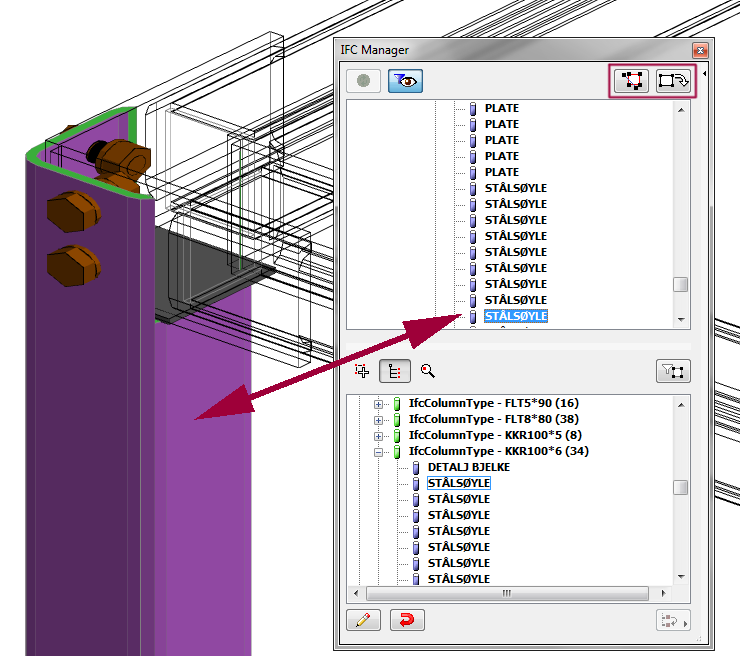Click the IFC Manager title bar
Image resolution: width=740 pixels, height=656 pixels.
click(514, 50)
